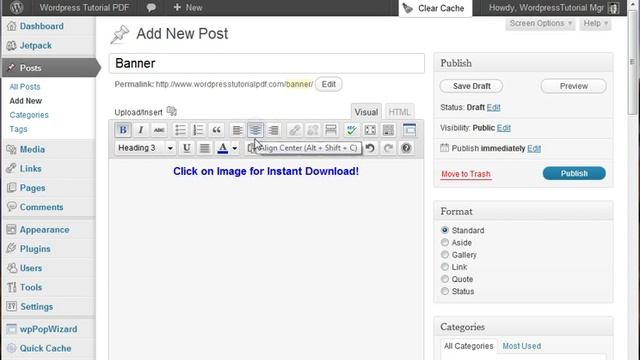Toggle bold formatting in the editor toolbar
The width and height of the screenshot is (640, 360).
pos(123,130)
